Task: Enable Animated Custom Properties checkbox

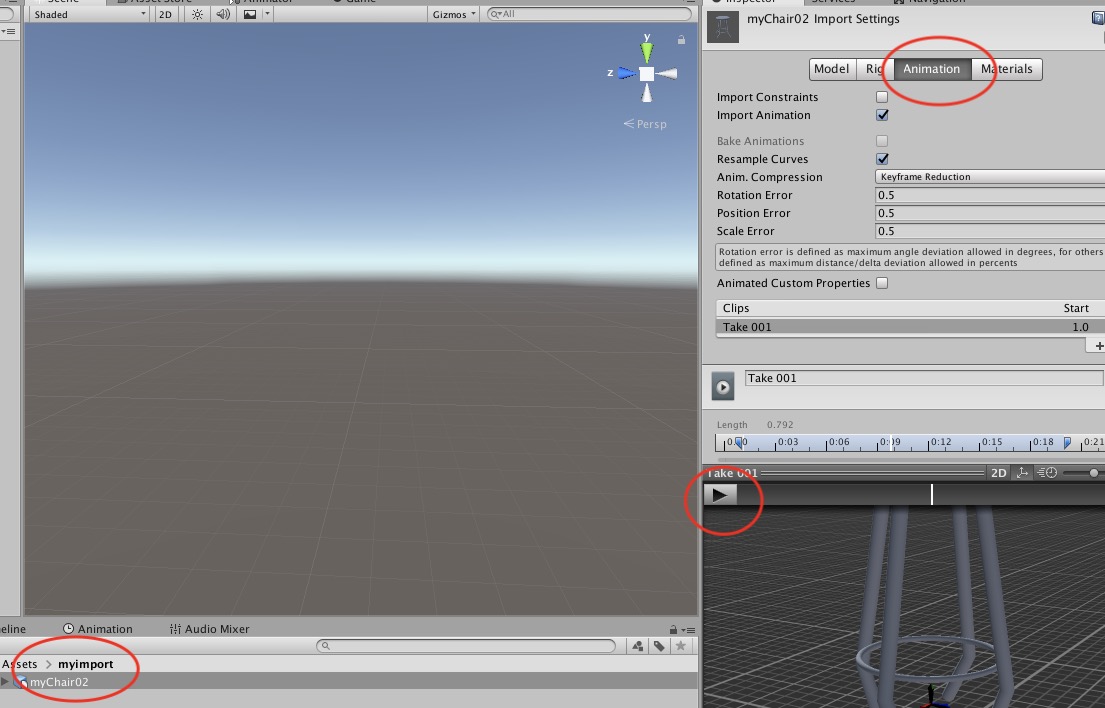Action: [882, 283]
